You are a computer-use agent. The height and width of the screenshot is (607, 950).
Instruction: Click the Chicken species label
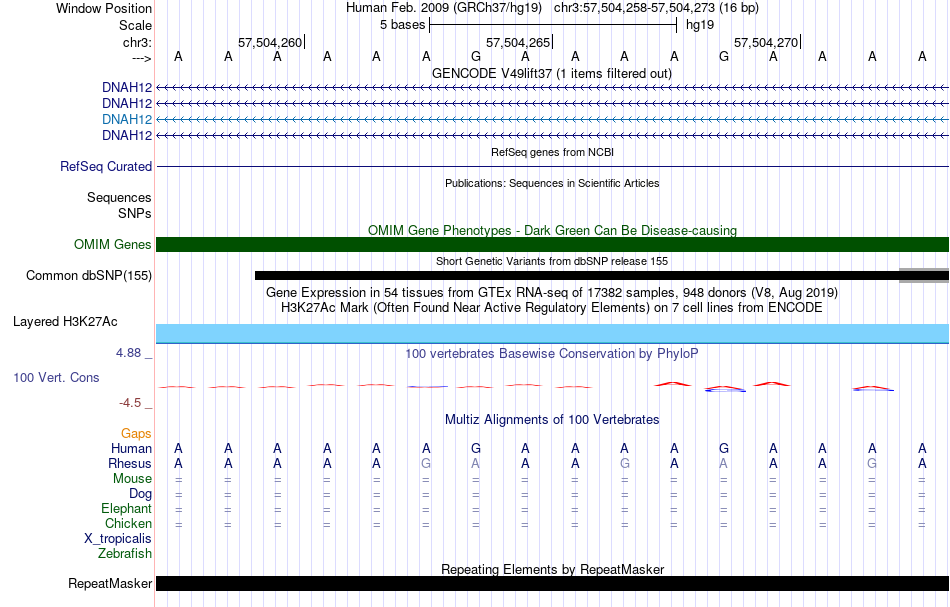point(128,523)
